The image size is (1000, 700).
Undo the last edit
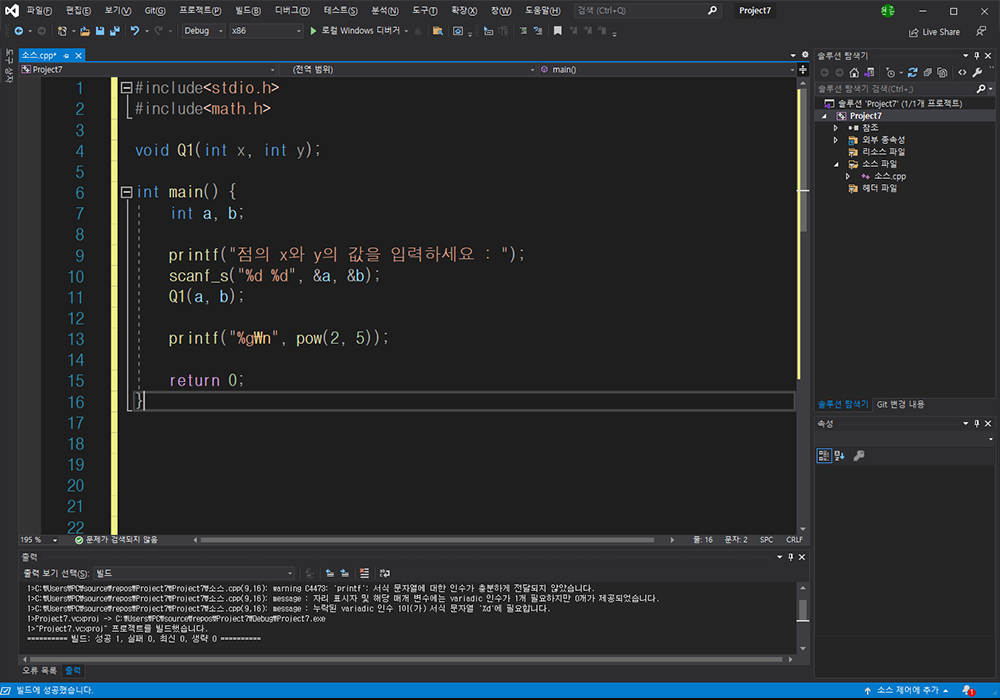[135, 31]
